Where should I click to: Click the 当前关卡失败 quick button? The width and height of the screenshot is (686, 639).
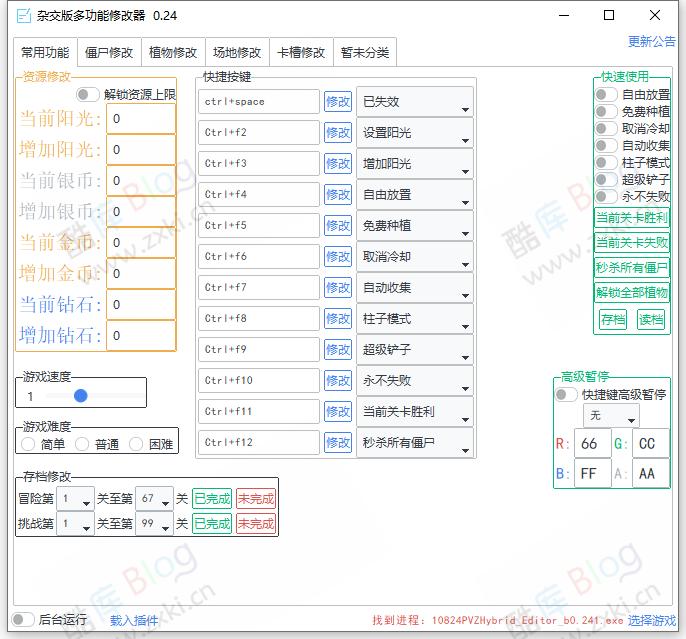point(632,242)
